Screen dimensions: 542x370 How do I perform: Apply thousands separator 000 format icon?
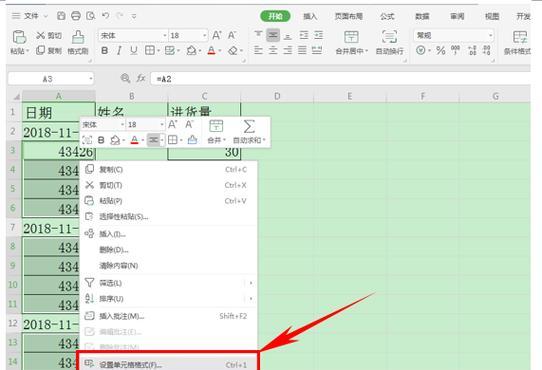pos(455,50)
